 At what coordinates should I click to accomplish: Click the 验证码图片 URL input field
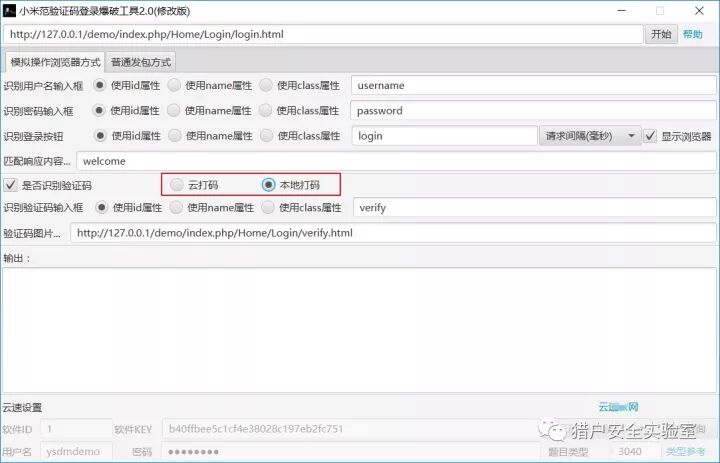click(x=394, y=233)
